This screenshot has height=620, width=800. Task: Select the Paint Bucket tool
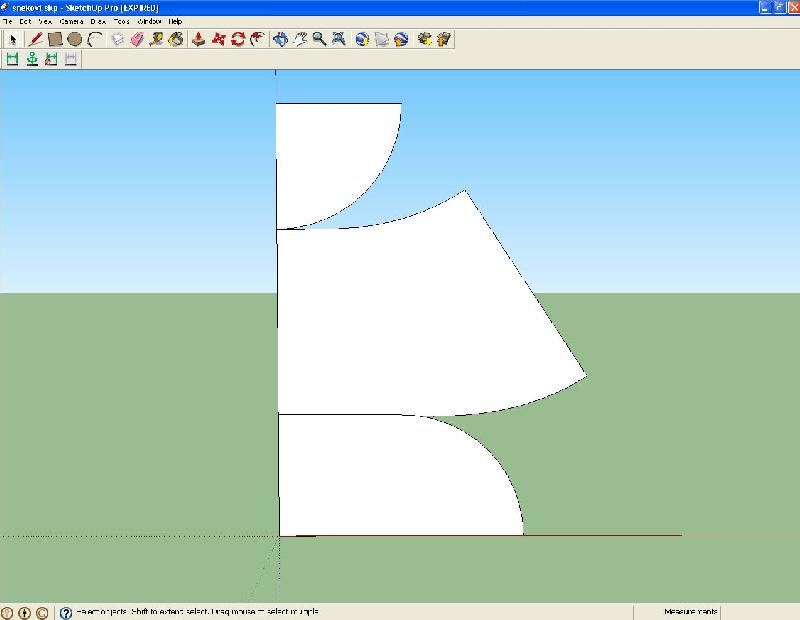pos(176,40)
